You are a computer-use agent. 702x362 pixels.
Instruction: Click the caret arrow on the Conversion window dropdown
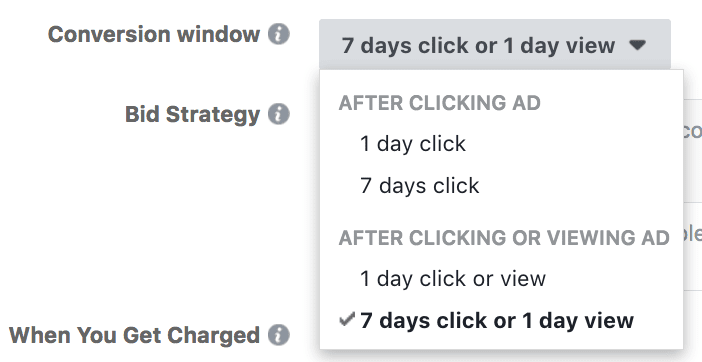[x=637, y=44]
